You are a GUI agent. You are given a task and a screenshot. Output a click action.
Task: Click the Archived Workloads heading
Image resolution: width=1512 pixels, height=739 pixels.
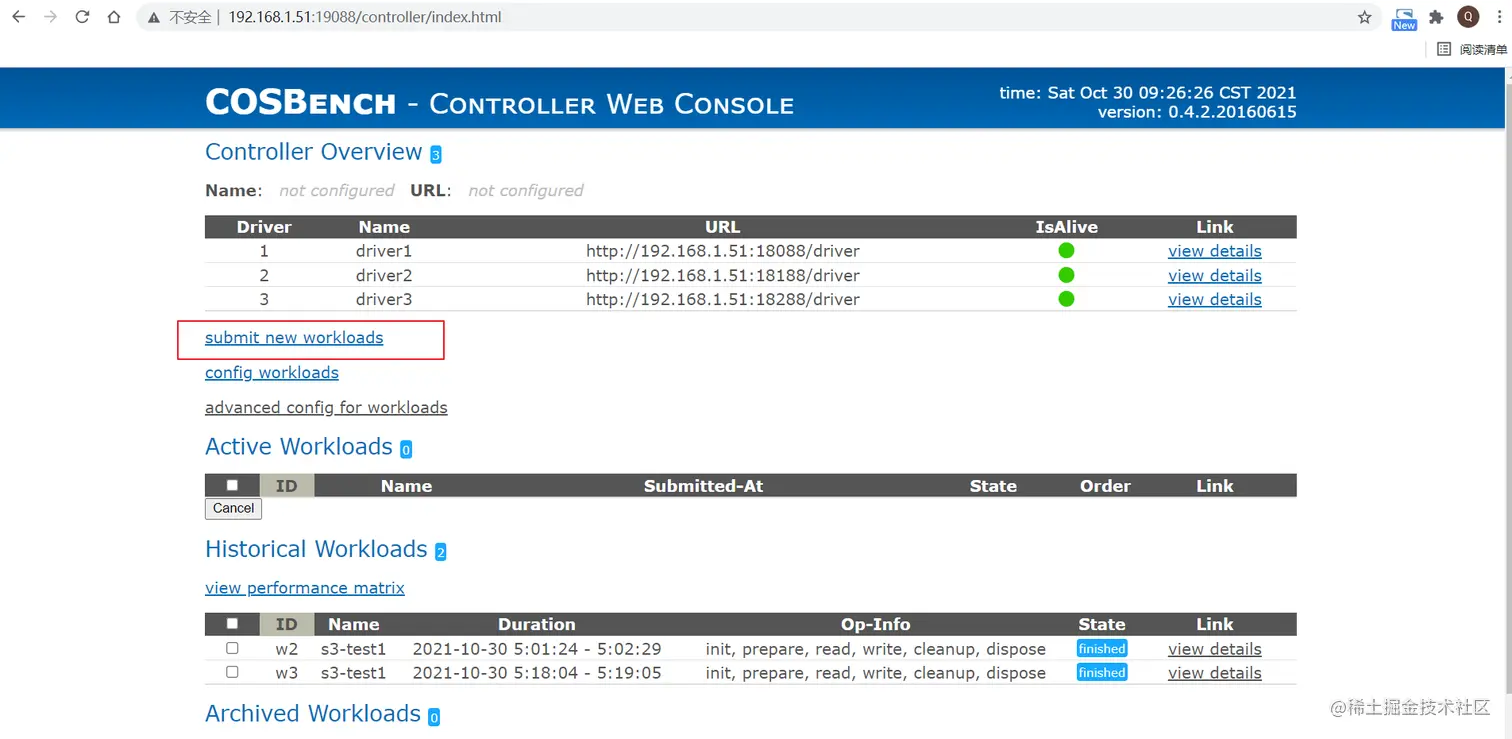[313, 714]
